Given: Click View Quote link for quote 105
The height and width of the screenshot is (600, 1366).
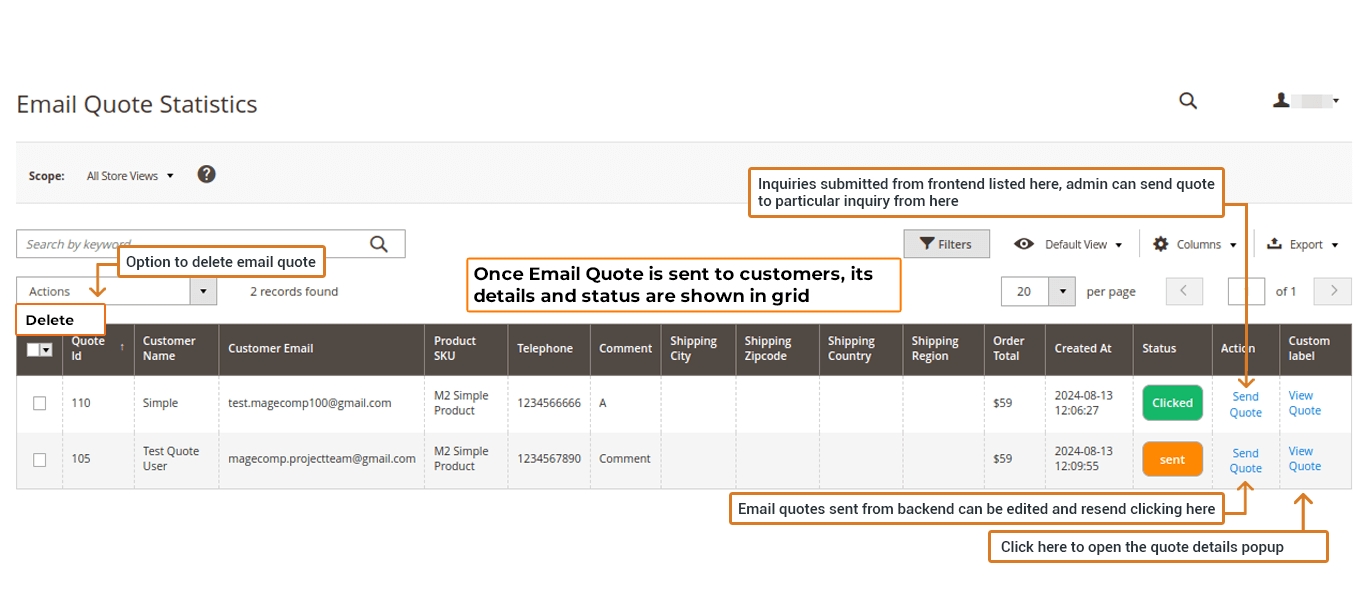Looking at the screenshot, I should [1304, 458].
